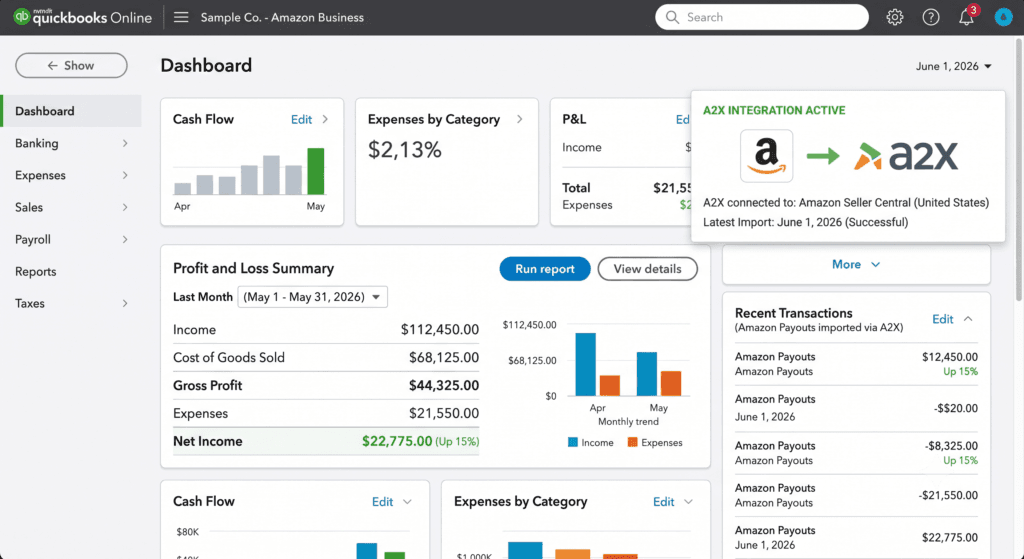This screenshot has height=559, width=1024.
Task: Open the user profile avatar
Action: point(1003,17)
